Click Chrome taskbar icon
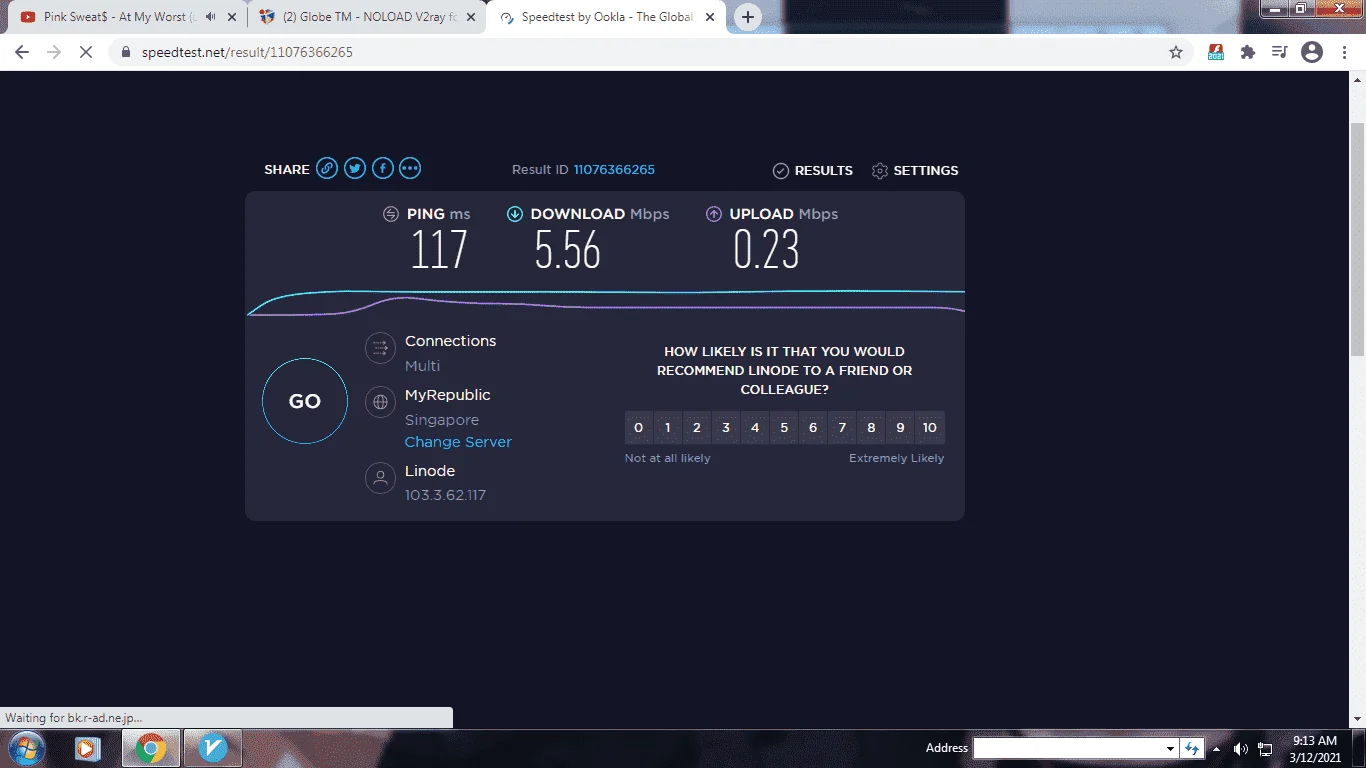1366x768 pixels. pos(151,748)
